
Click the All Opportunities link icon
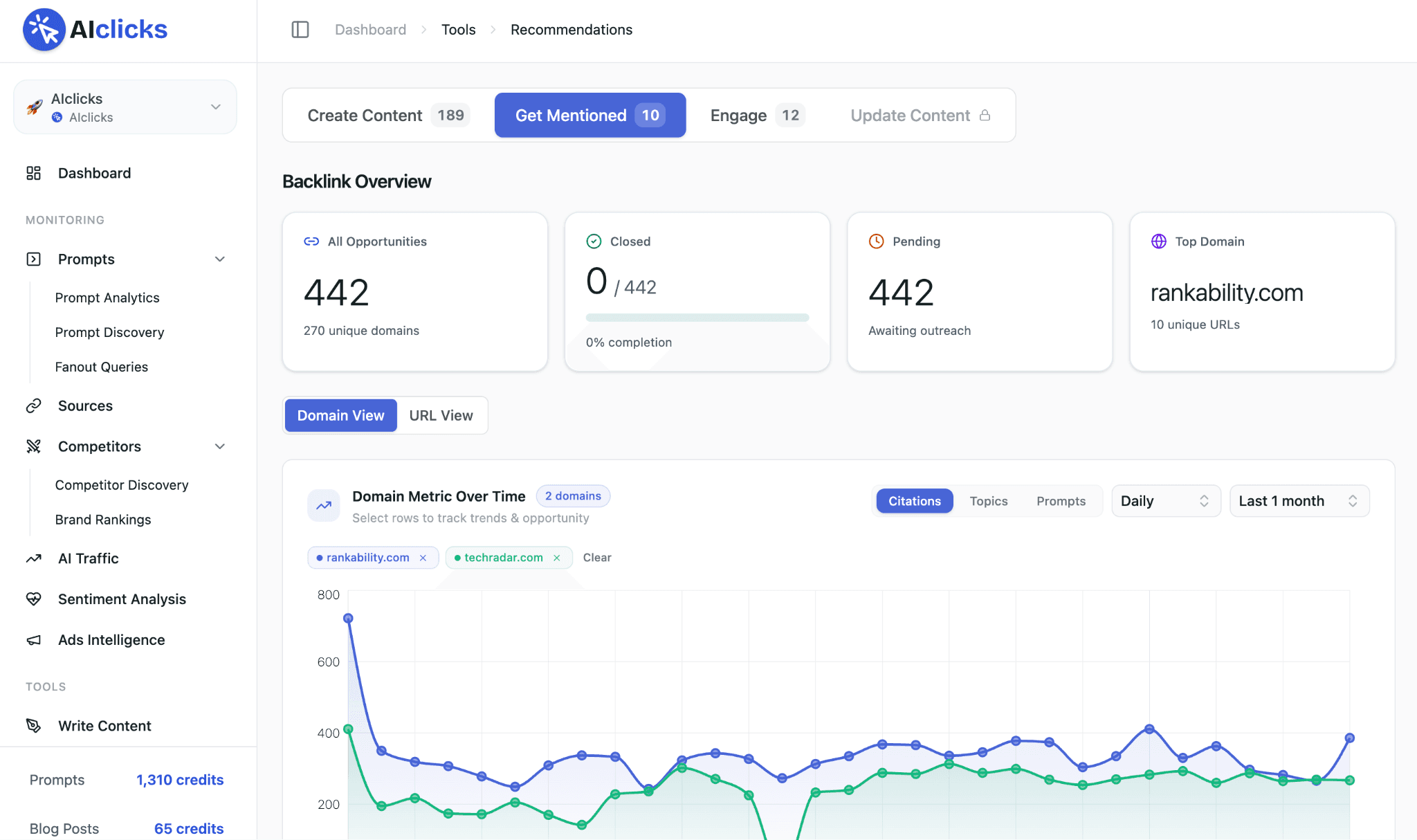[x=311, y=241]
